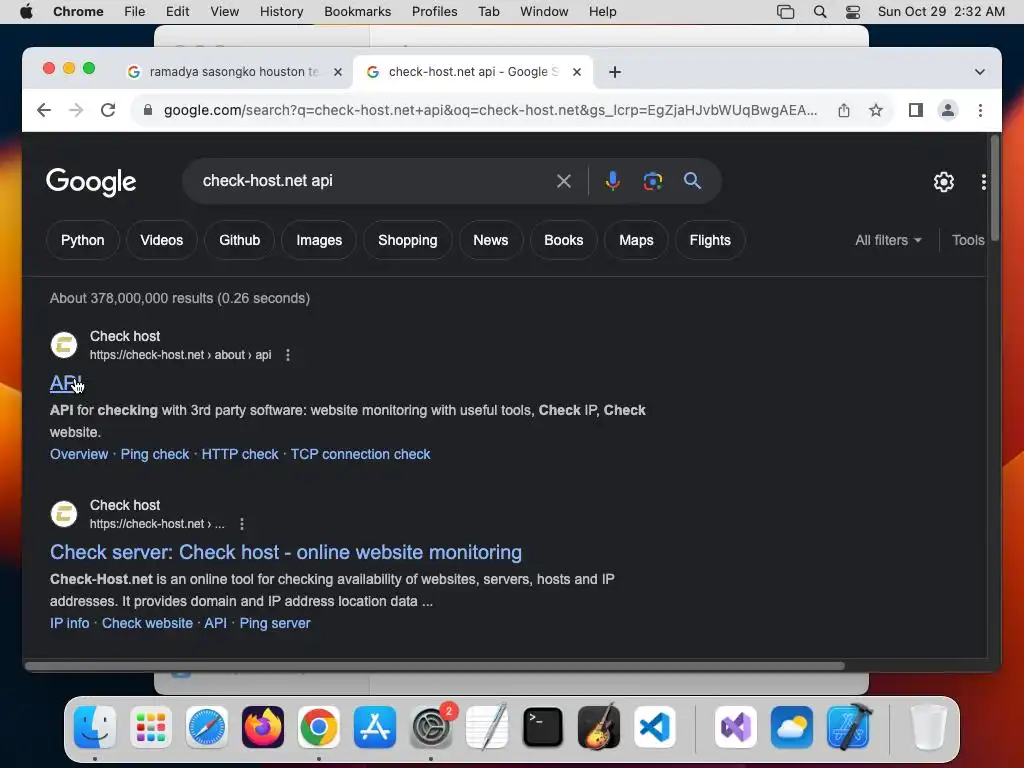Viewport: 1024px width, 768px height.
Task: Open more options for second Check host result
Action: point(242,524)
